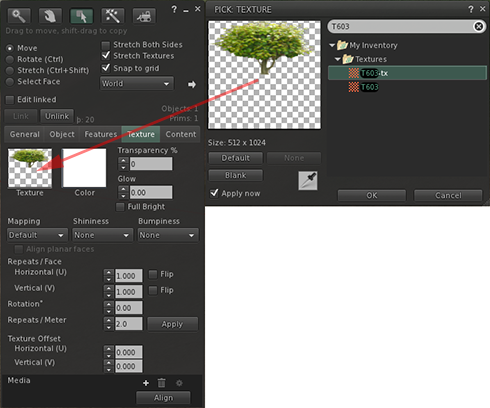
Task: Click the Blank texture button
Action: (x=236, y=175)
